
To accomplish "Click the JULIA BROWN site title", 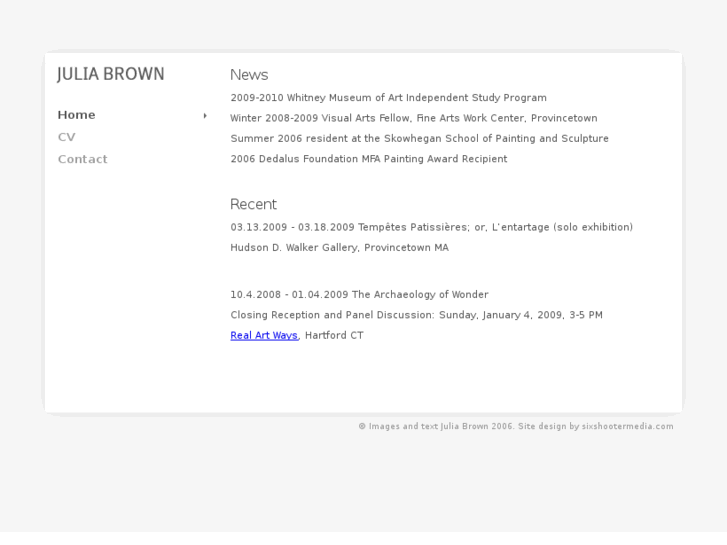I will point(110,75).
